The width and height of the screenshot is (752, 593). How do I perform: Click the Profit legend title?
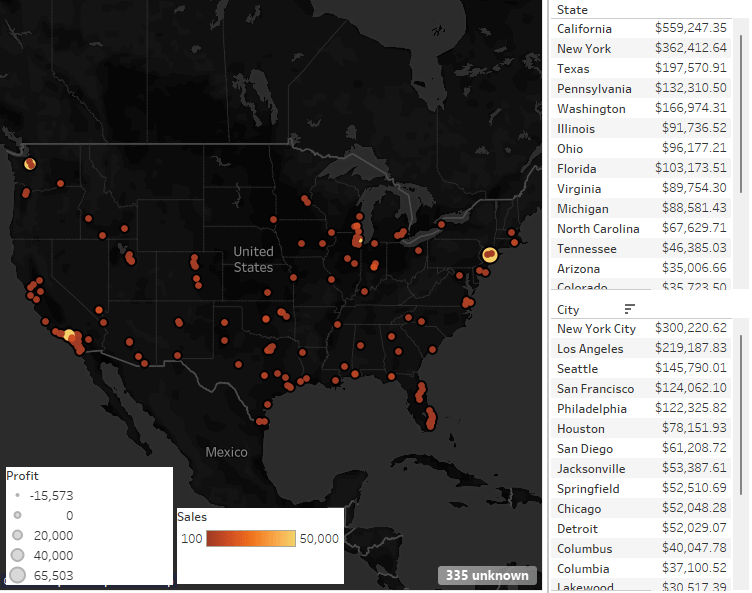(23, 476)
